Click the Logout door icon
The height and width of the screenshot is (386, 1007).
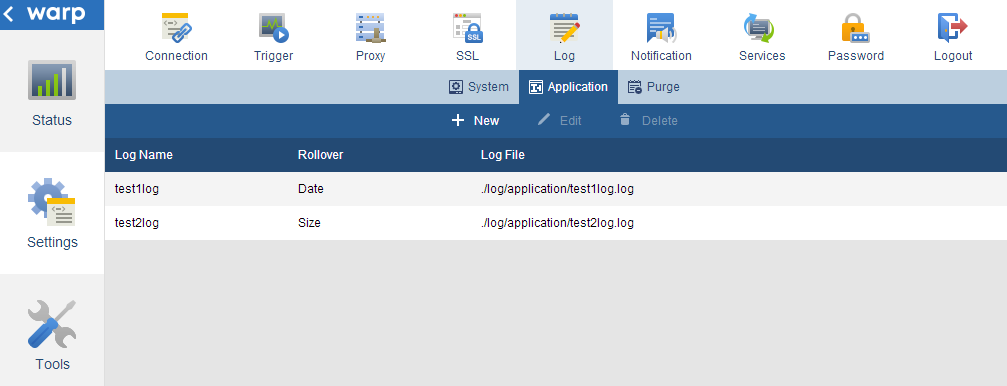click(x=953, y=28)
